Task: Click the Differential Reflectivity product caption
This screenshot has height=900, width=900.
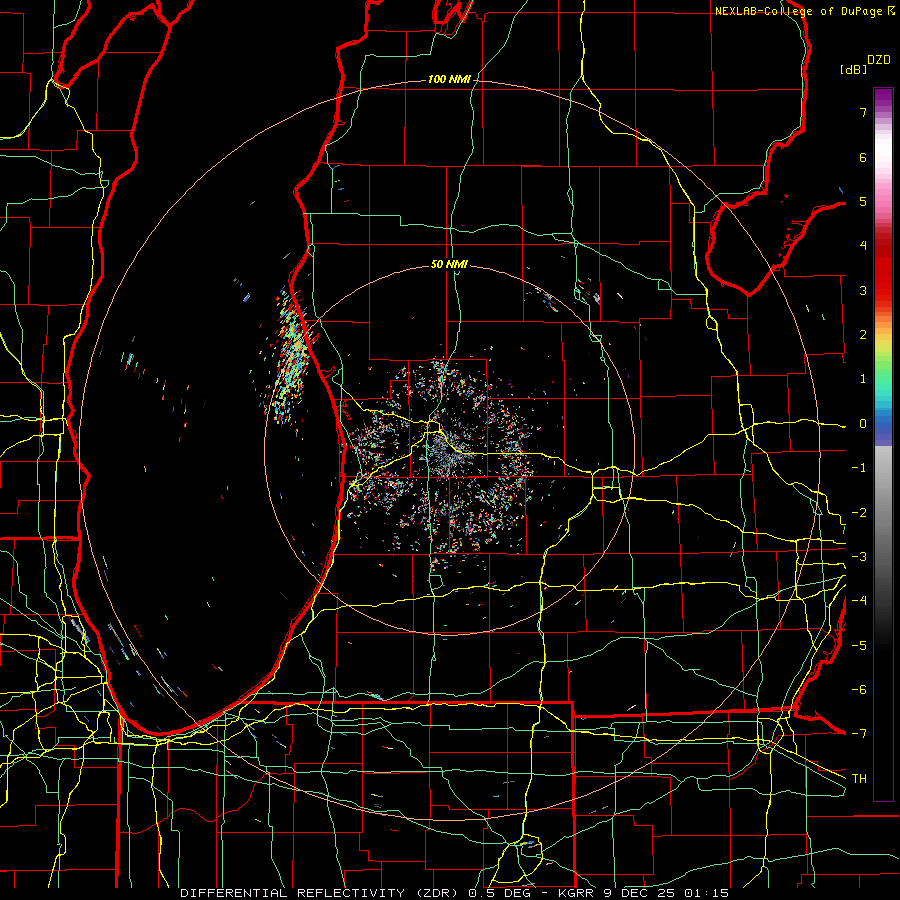Action: 454,893
